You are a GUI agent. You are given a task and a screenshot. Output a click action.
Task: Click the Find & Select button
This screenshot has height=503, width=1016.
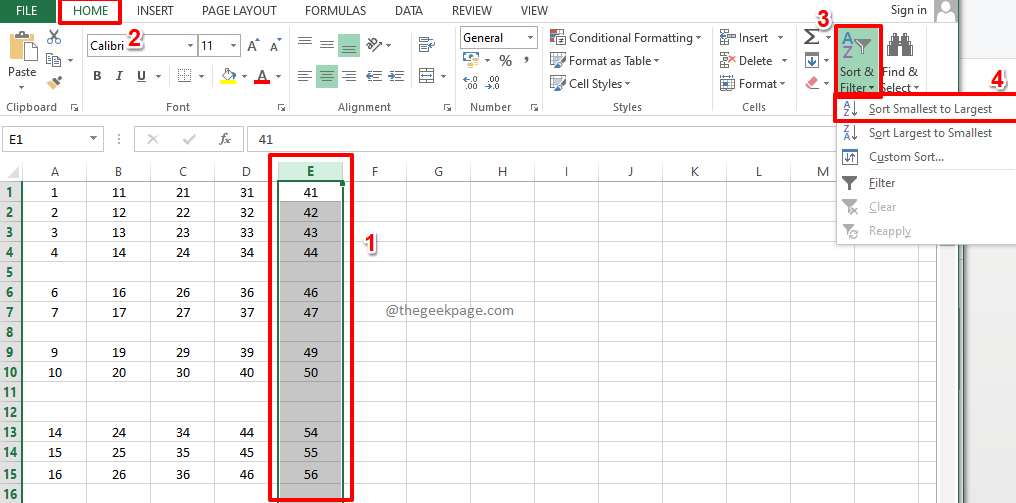pos(900,60)
